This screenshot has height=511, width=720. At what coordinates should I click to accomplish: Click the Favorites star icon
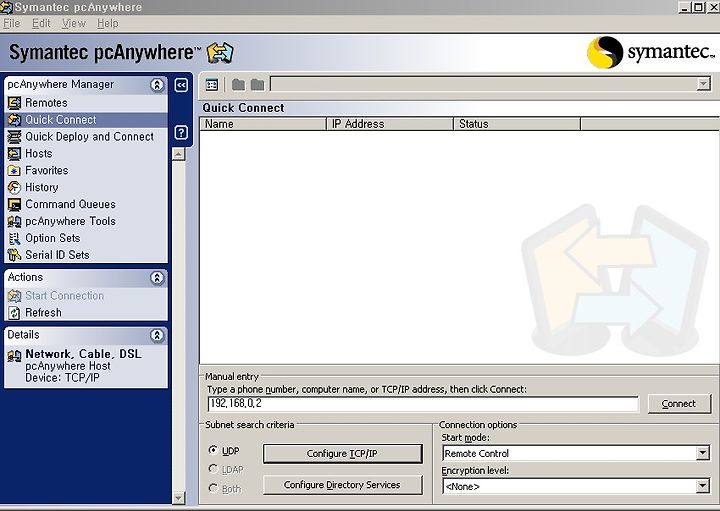coord(14,171)
